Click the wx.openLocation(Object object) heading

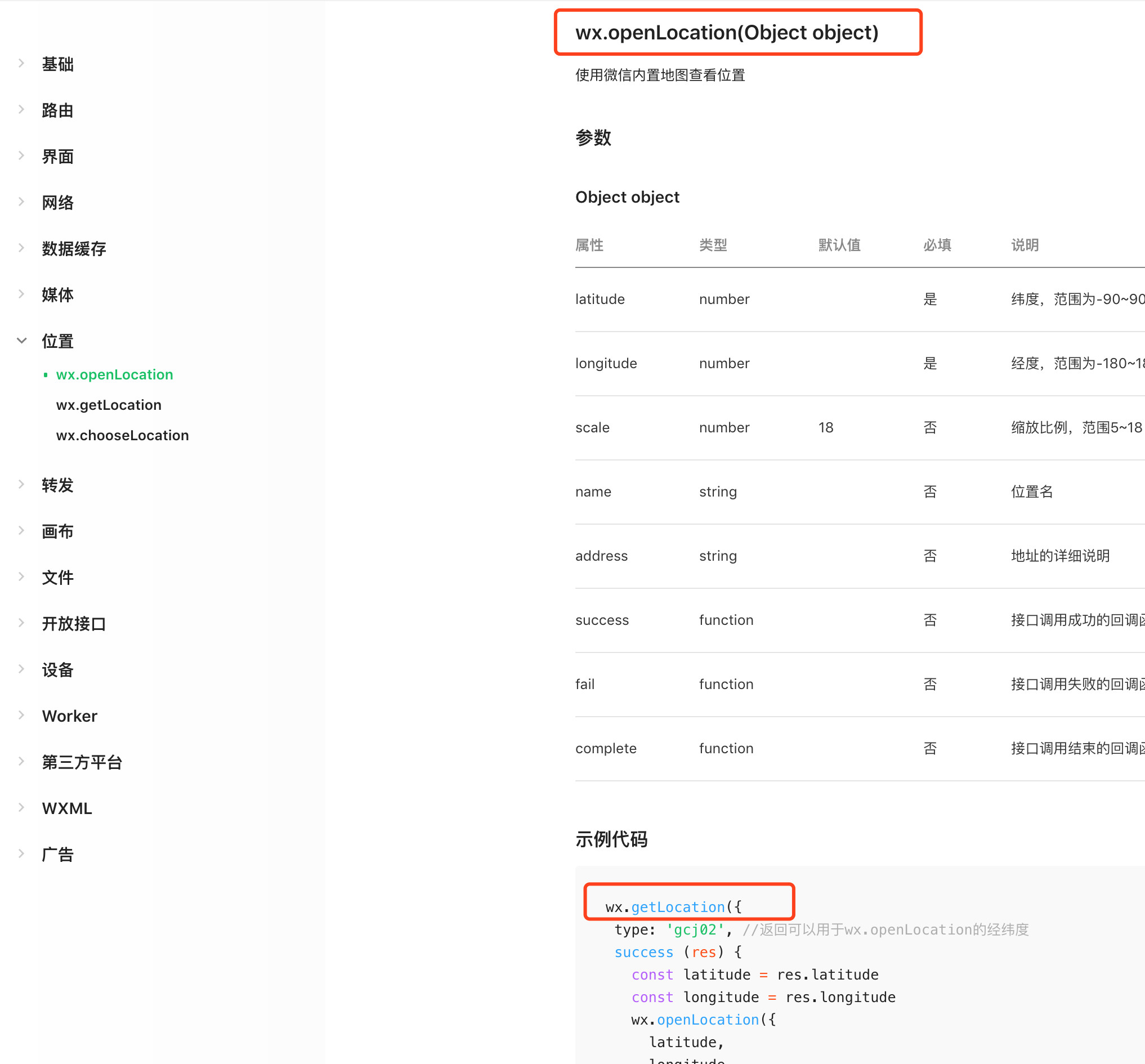[727, 32]
